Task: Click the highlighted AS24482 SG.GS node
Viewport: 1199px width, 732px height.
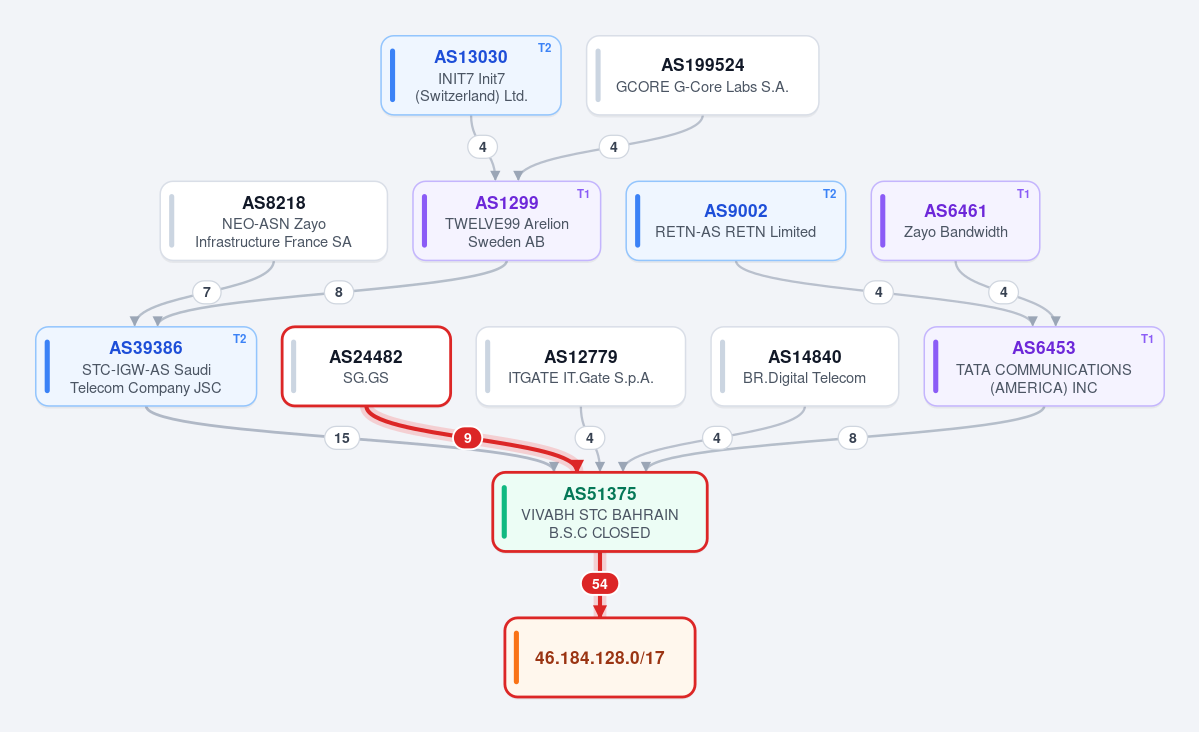Action: (x=366, y=366)
